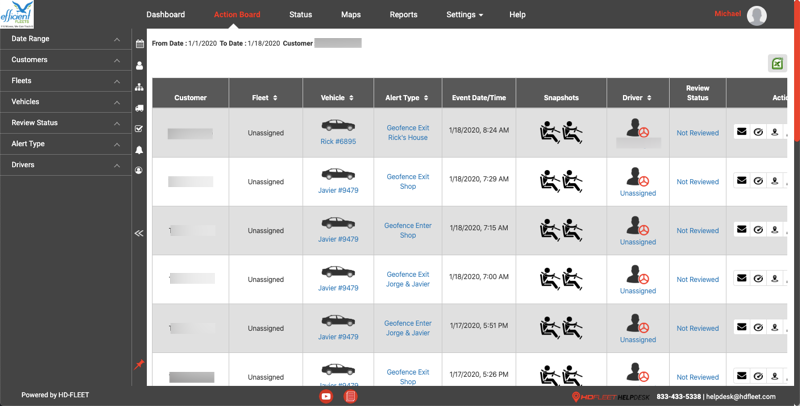Click email icon for 7:29 AM row
800x406 pixels.
tap(742, 181)
